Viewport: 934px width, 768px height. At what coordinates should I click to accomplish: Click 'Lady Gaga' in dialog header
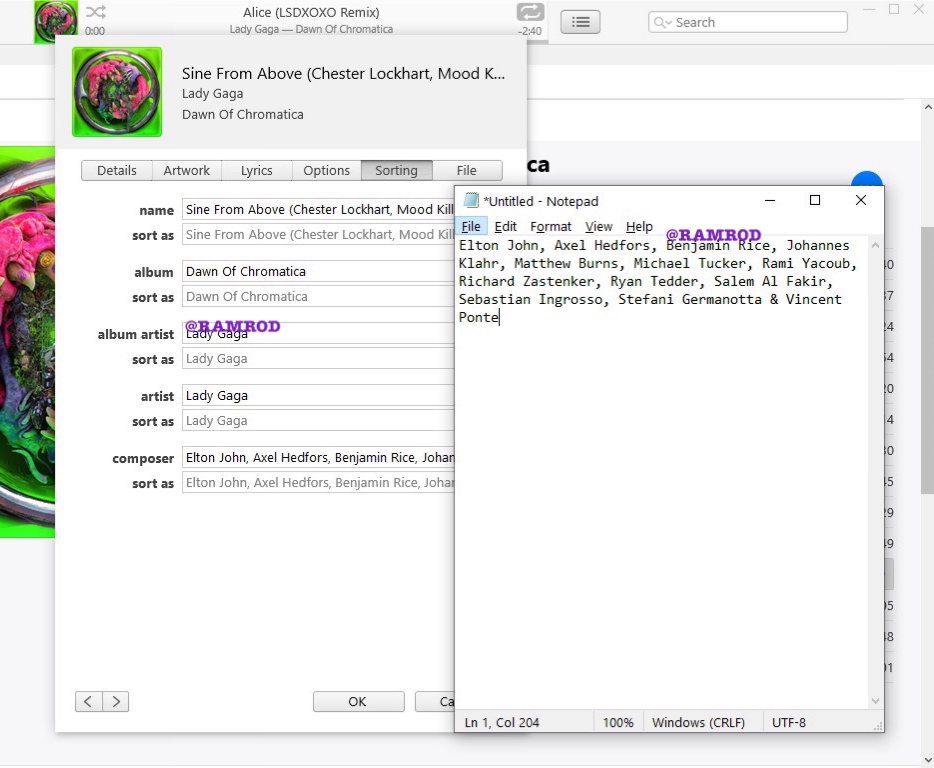point(212,94)
